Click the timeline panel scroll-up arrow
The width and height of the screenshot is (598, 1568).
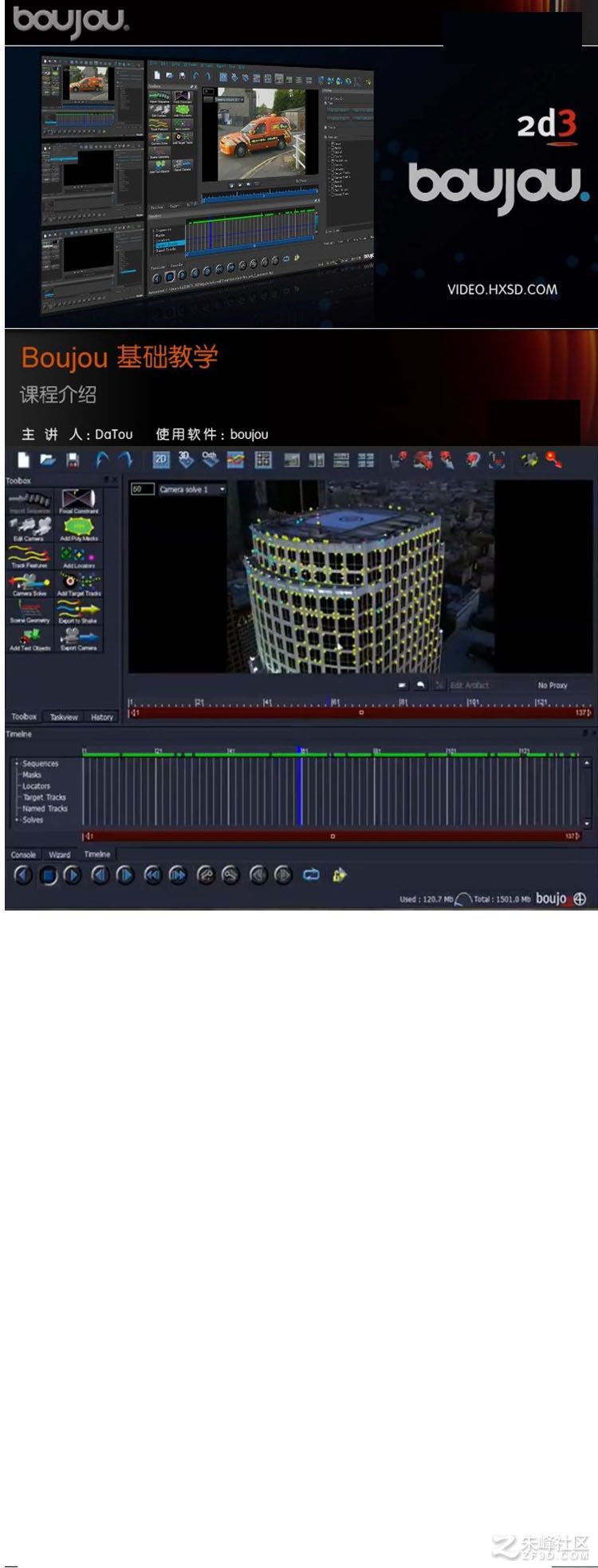(587, 763)
